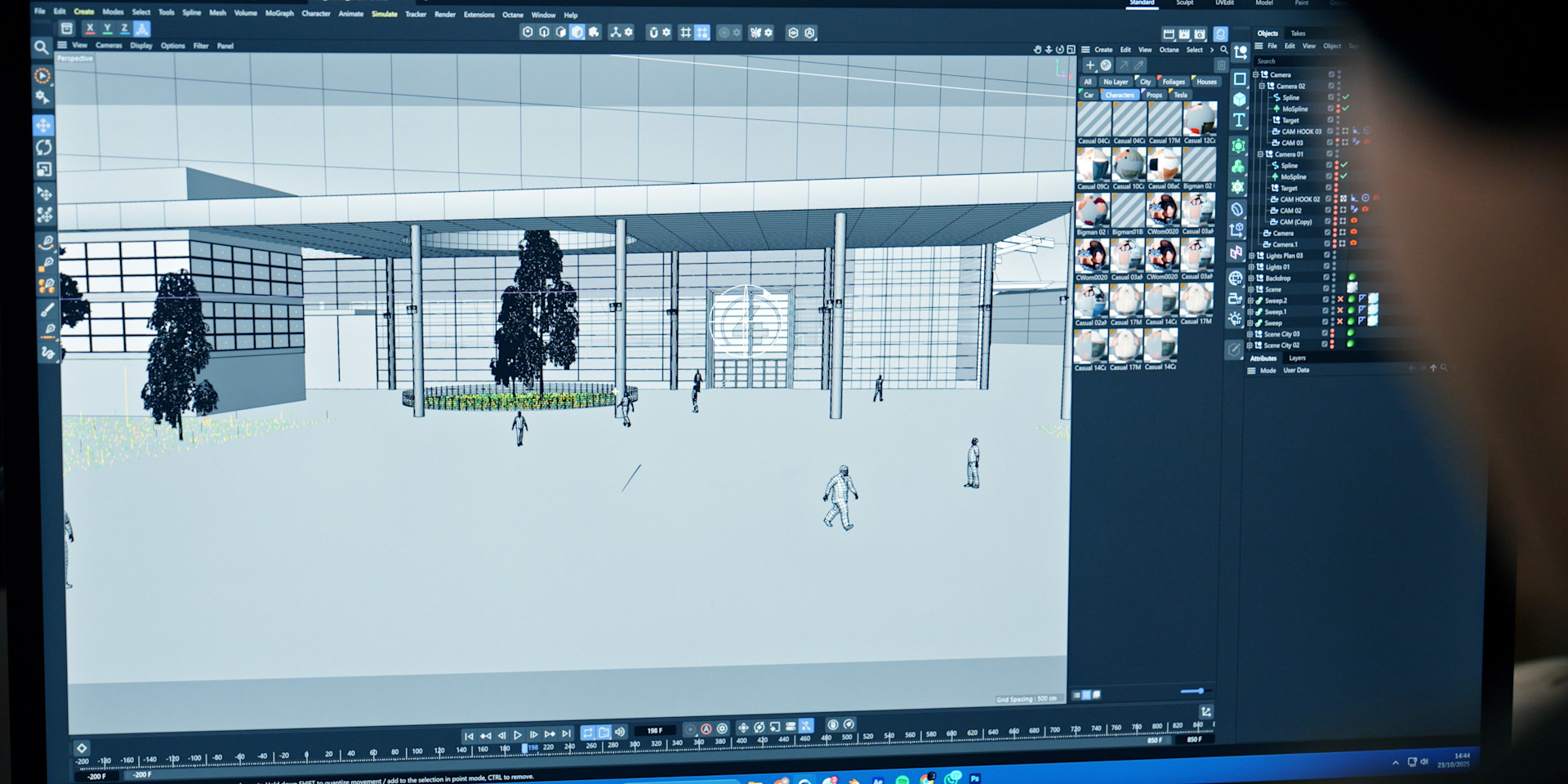This screenshot has height=784, width=1568.
Task: Click the coordinate system icon beside Z
Action: pyautogui.click(x=142, y=29)
